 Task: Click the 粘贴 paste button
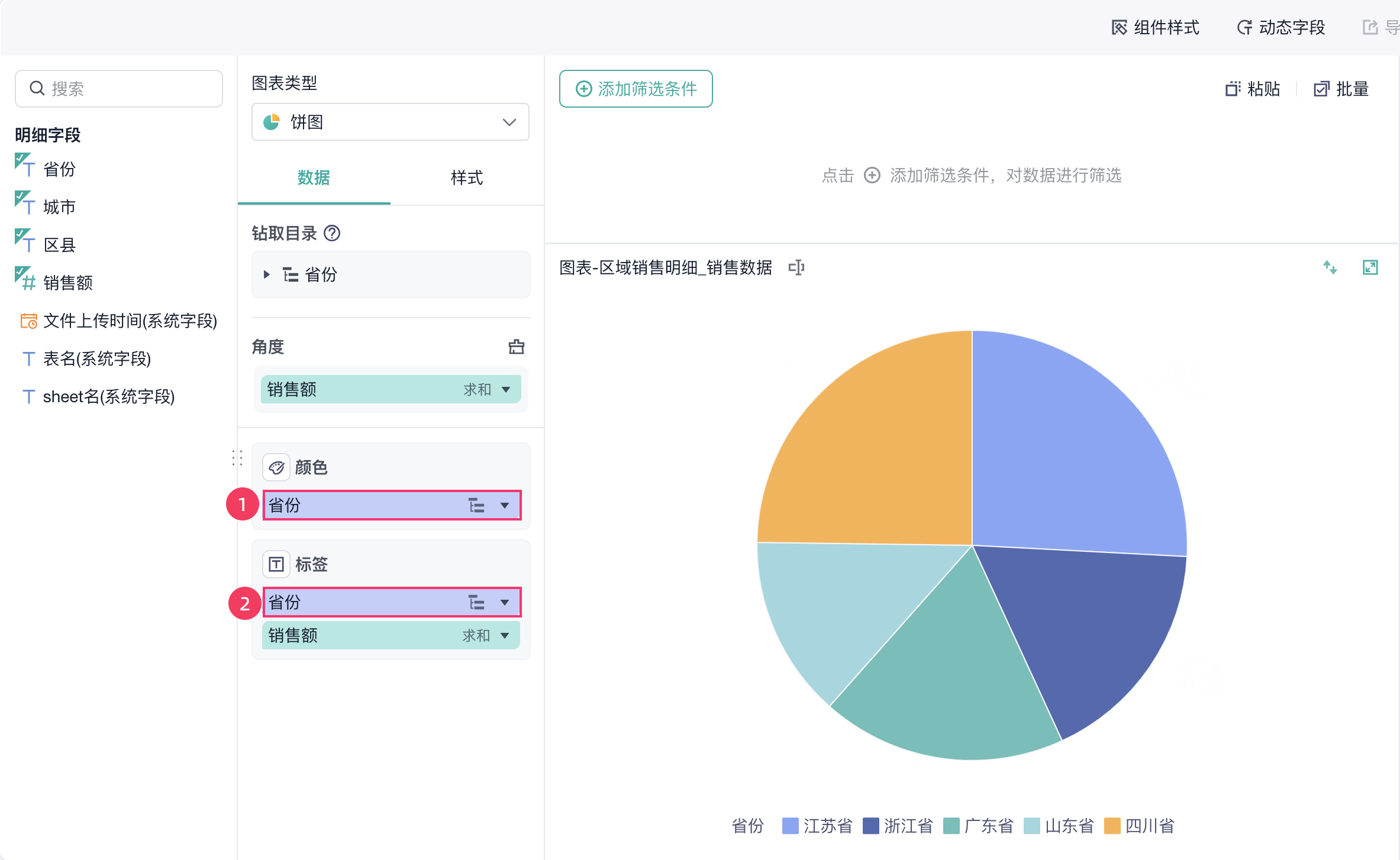[x=1253, y=89]
